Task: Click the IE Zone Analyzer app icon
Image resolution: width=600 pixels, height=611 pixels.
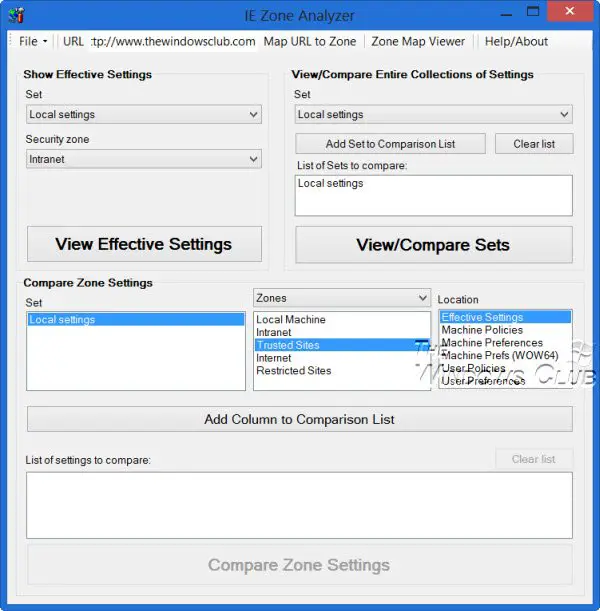Action: tap(16, 15)
